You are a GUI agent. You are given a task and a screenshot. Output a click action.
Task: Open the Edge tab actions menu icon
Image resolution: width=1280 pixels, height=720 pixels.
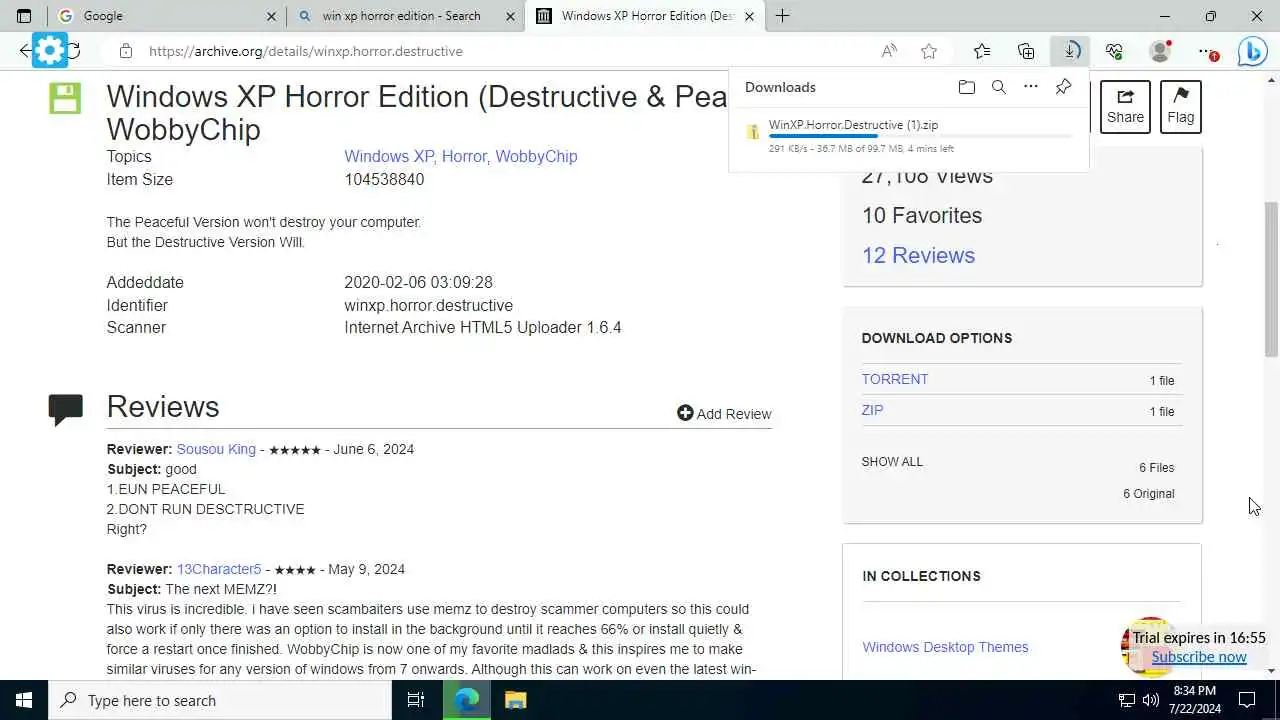tap(24, 16)
